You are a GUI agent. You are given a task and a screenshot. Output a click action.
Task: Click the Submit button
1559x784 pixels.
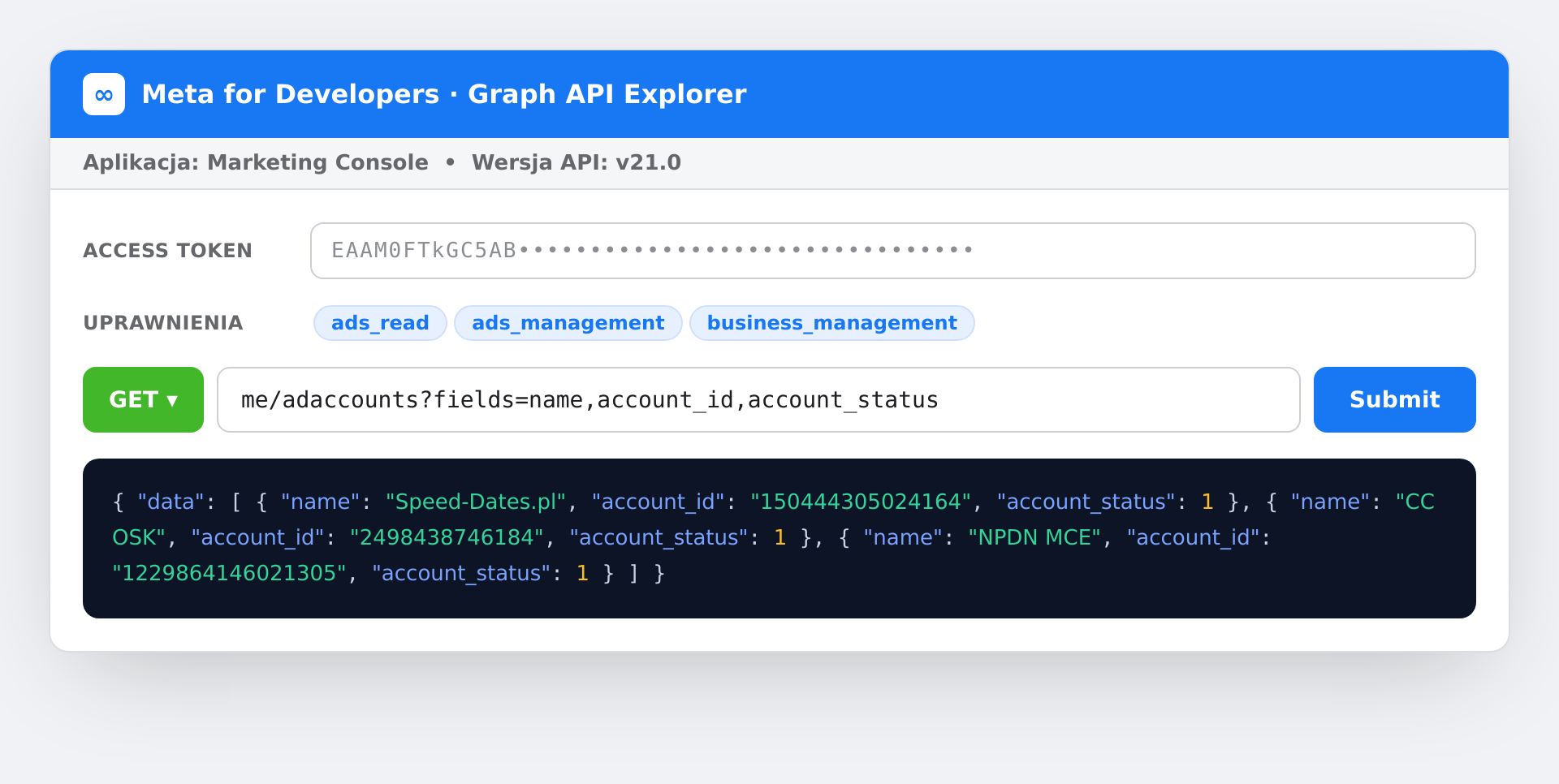1394,399
